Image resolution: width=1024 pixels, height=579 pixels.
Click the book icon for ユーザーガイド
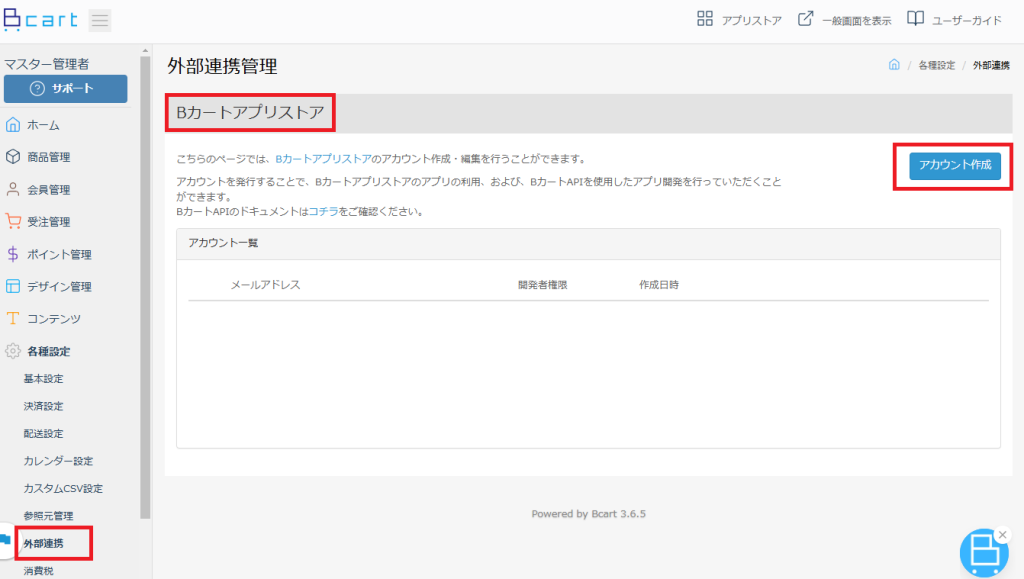click(x=916, y=19)
